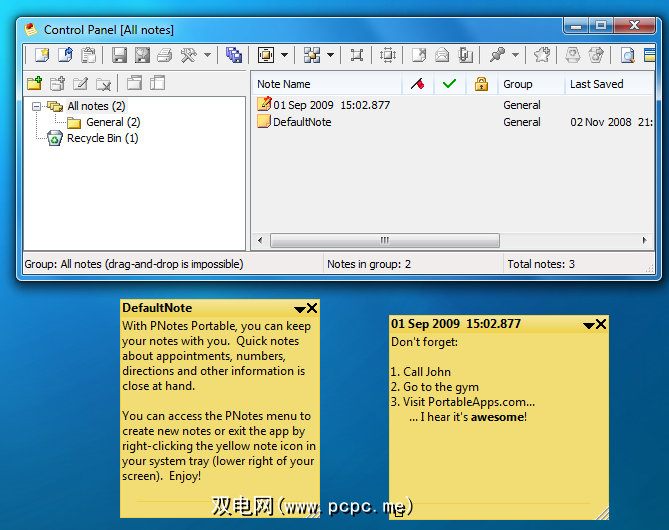Click the restore placement arrows icon
The image size is (669, 530).
387,55
